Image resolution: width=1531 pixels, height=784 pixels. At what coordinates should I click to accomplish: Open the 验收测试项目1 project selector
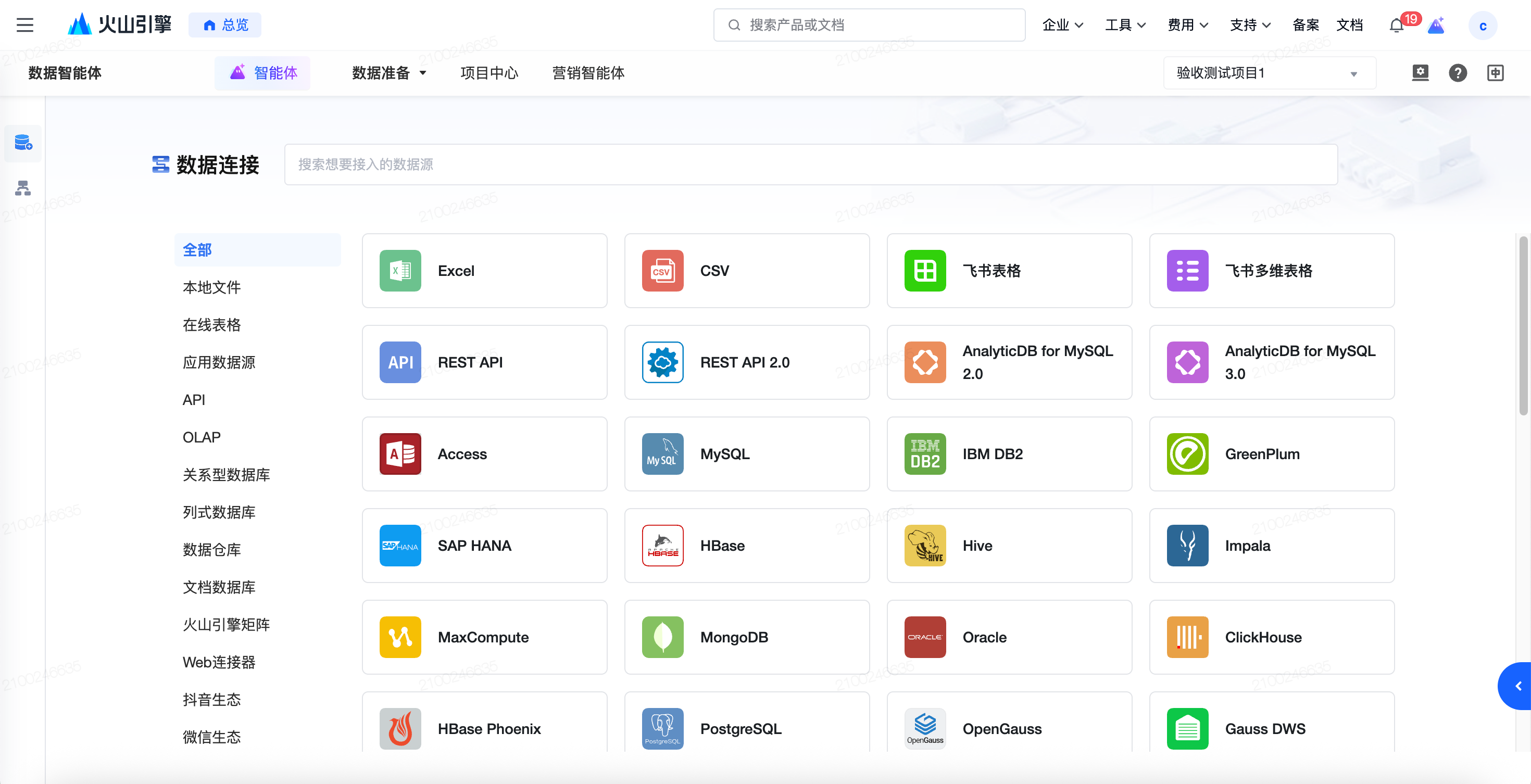[x=1270, y=73]
